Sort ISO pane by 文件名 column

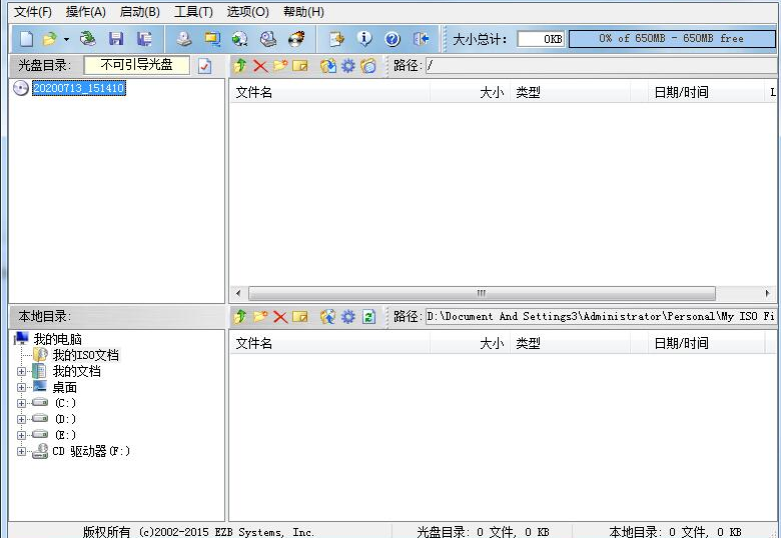pos(330,92)
